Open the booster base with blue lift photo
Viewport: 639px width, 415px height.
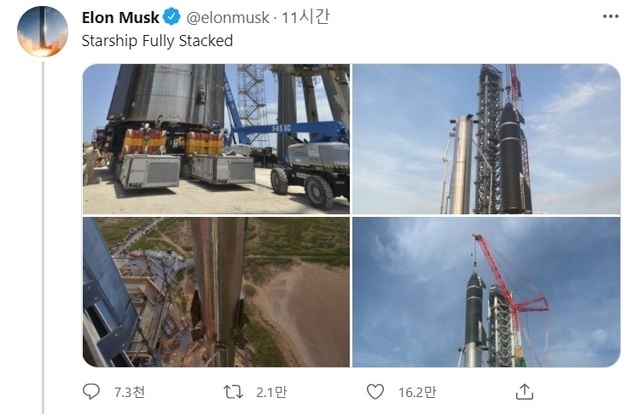(x=216, y=139)
